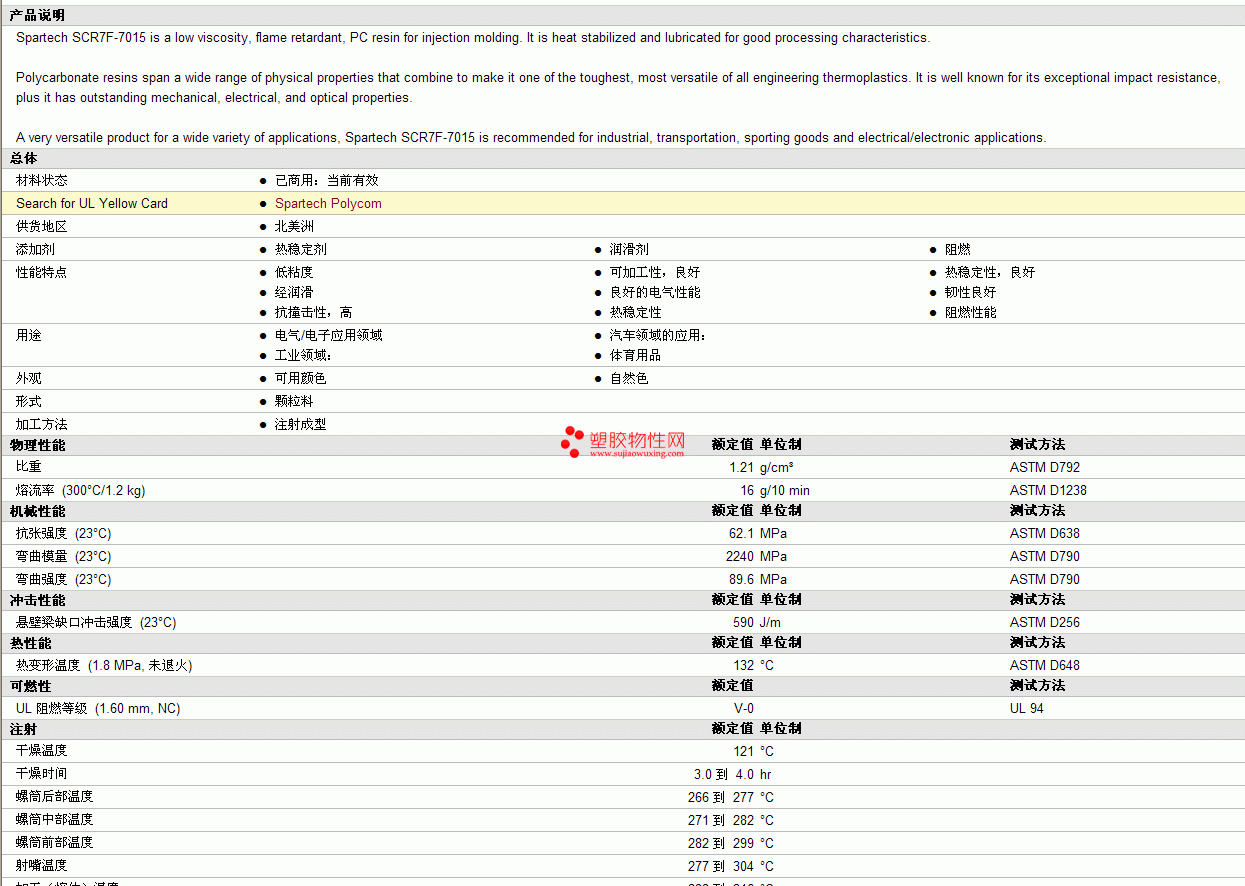Click the 弯曲强度 (23°C) row label
Screen dimensions: 1245x886
pyautogui.click(x=64, y=579)
